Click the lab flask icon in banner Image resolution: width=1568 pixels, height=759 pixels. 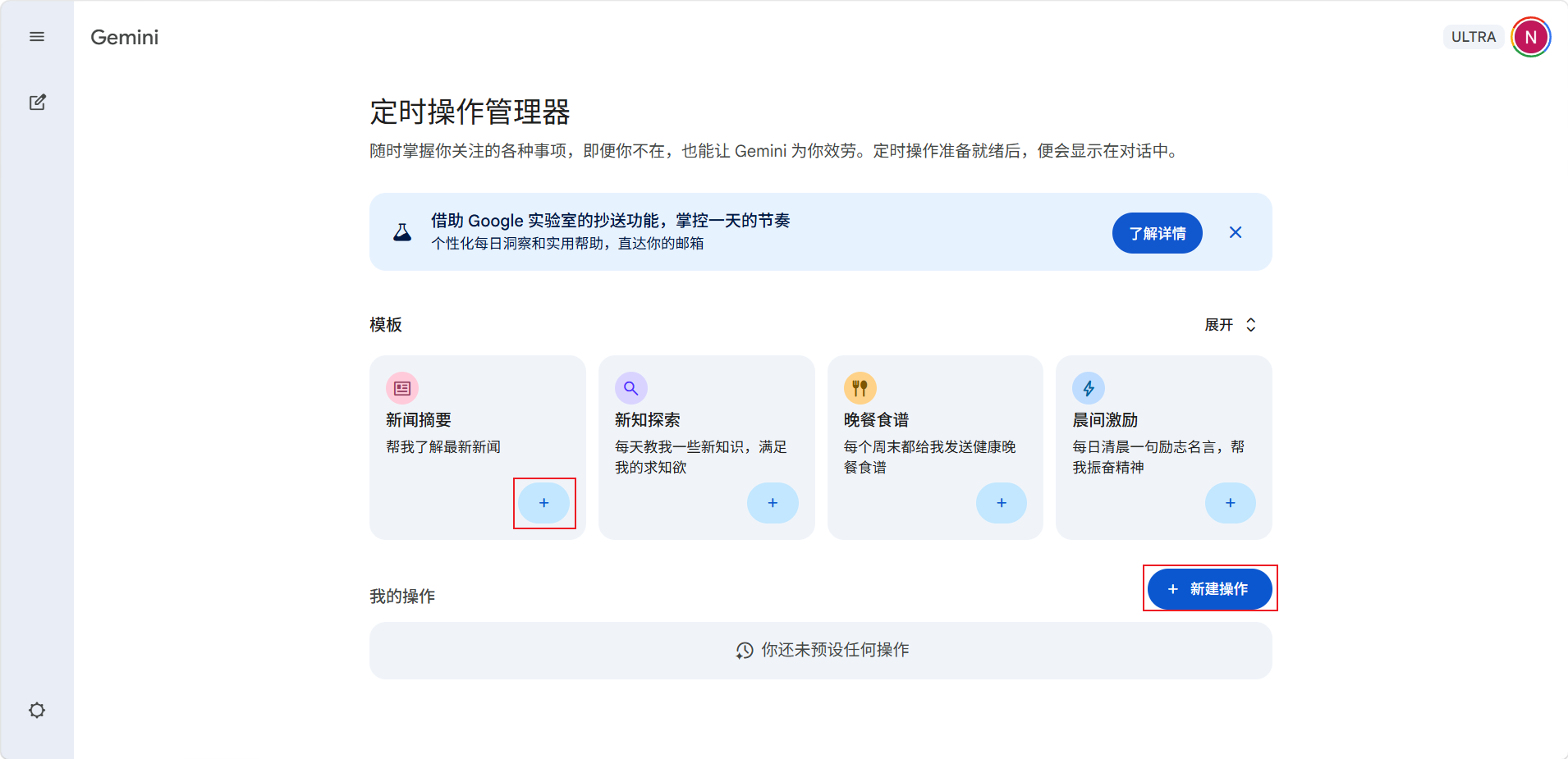(x=402, y=232)
